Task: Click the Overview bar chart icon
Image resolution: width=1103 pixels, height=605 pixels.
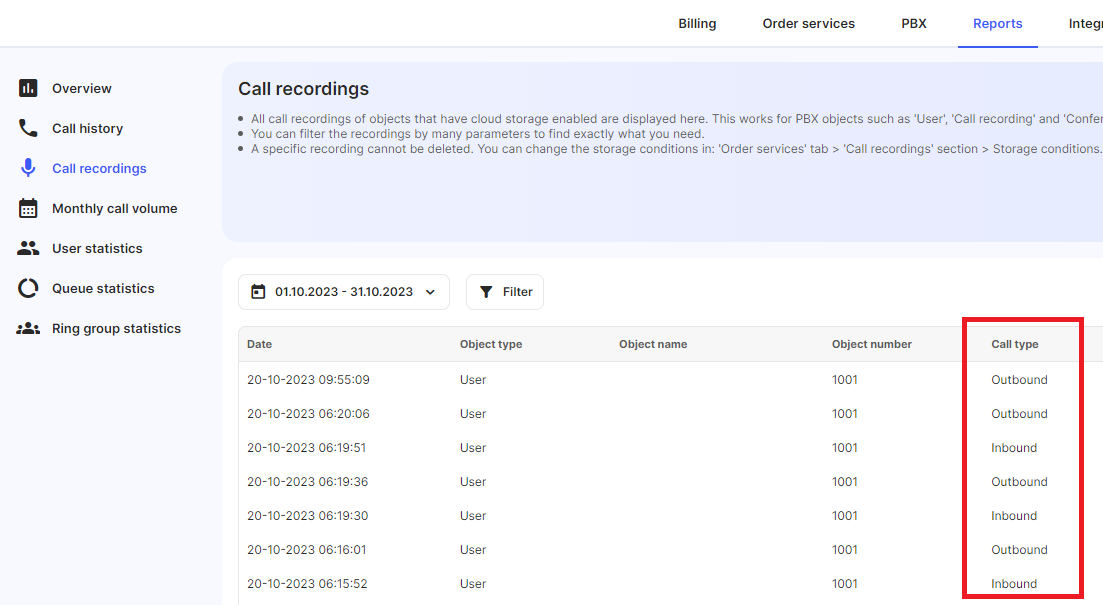Action: [28, 88]
